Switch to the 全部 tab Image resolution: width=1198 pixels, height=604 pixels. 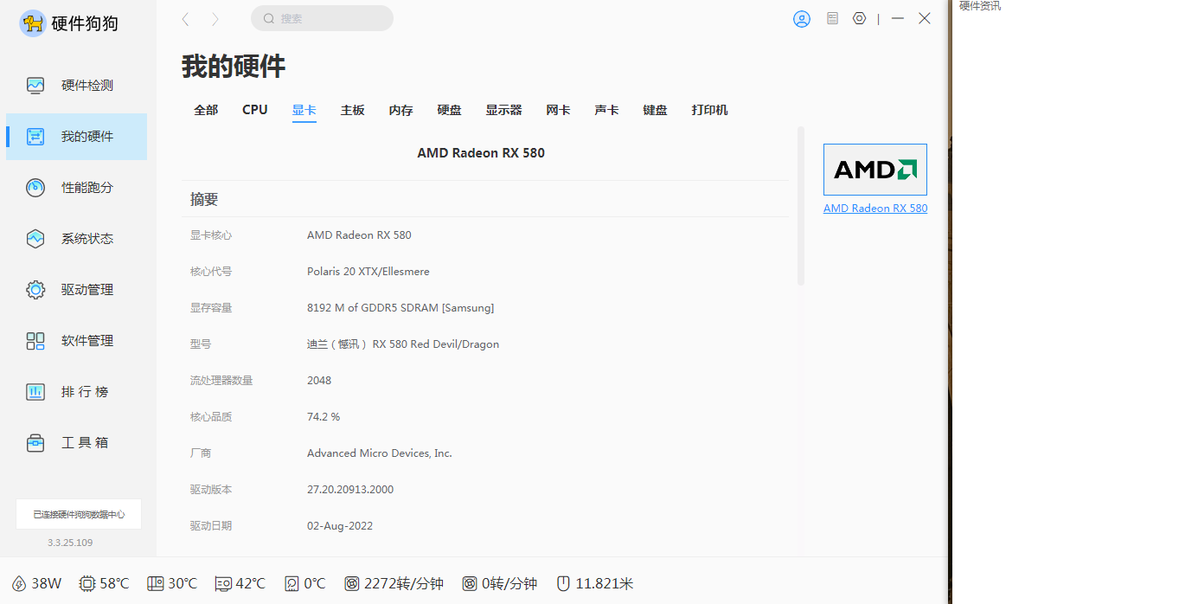point(206,110)
